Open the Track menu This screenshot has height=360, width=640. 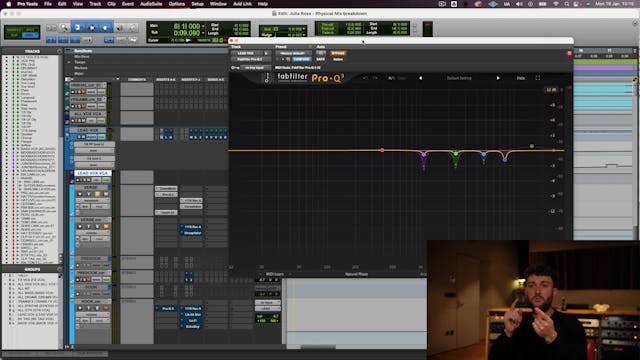[x=95, y=4]
